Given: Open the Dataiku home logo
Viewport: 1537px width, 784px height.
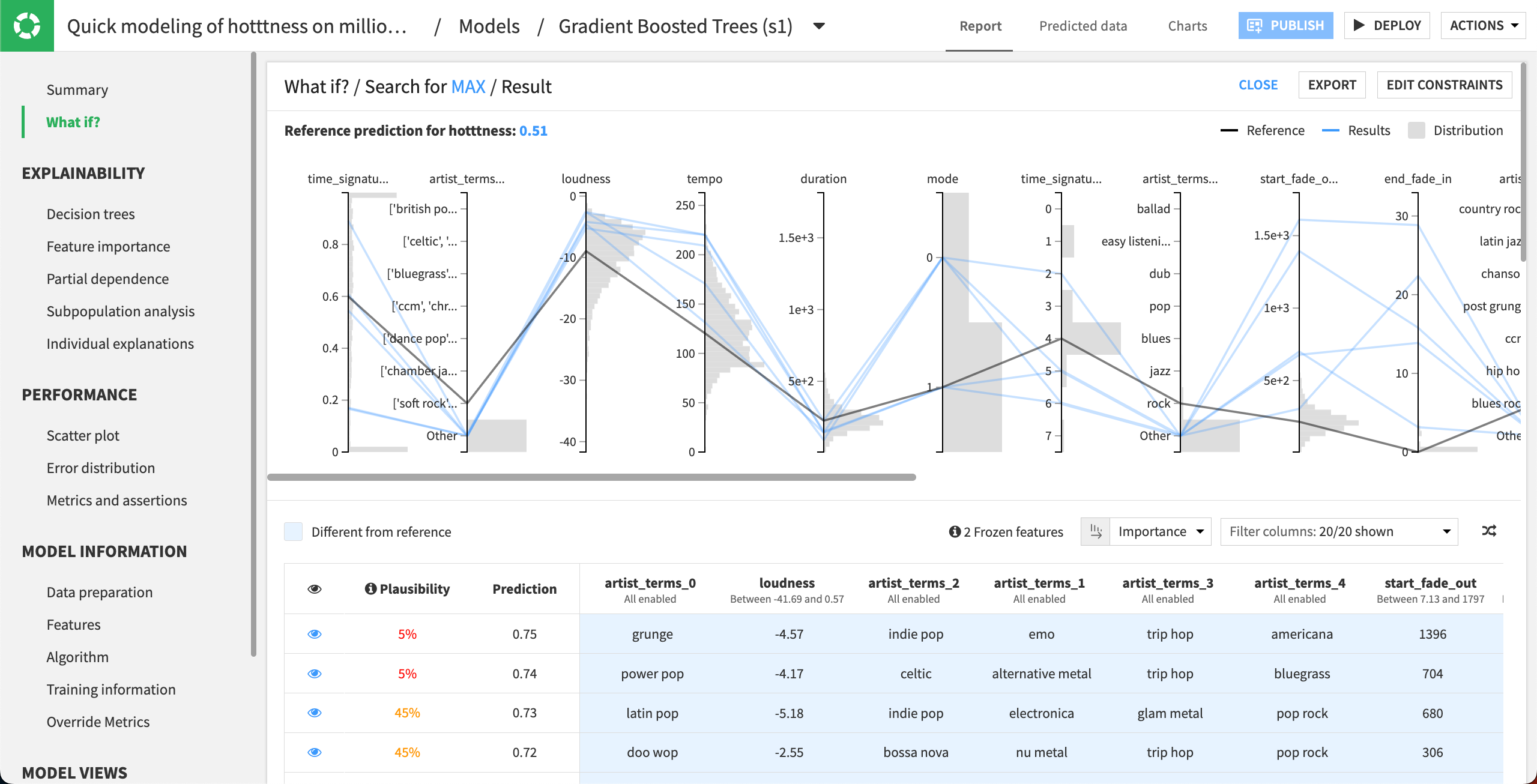Looking at the screenshot, I should point(27,25).
